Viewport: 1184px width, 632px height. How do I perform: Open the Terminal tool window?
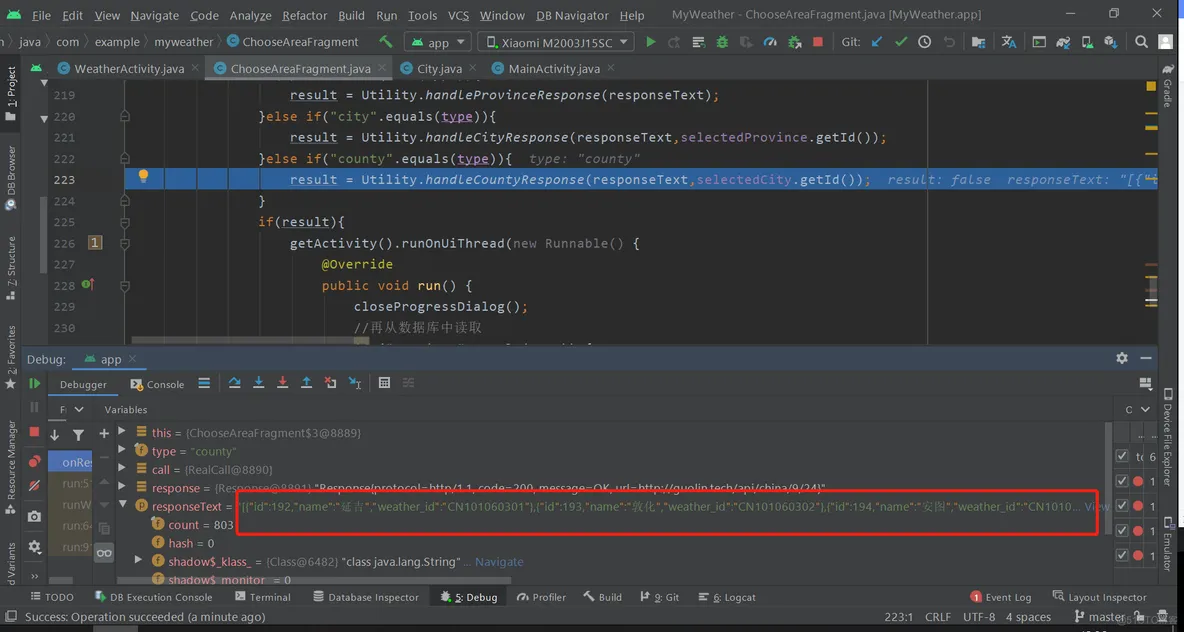[x=262, y=597]
